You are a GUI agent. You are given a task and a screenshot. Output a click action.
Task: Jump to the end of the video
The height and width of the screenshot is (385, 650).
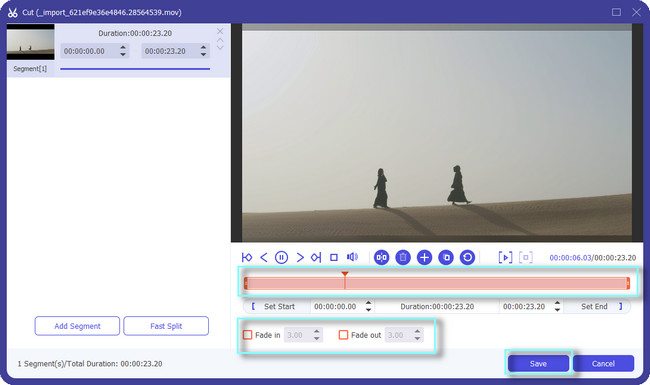pyautogui.click(x=316, y=257)
